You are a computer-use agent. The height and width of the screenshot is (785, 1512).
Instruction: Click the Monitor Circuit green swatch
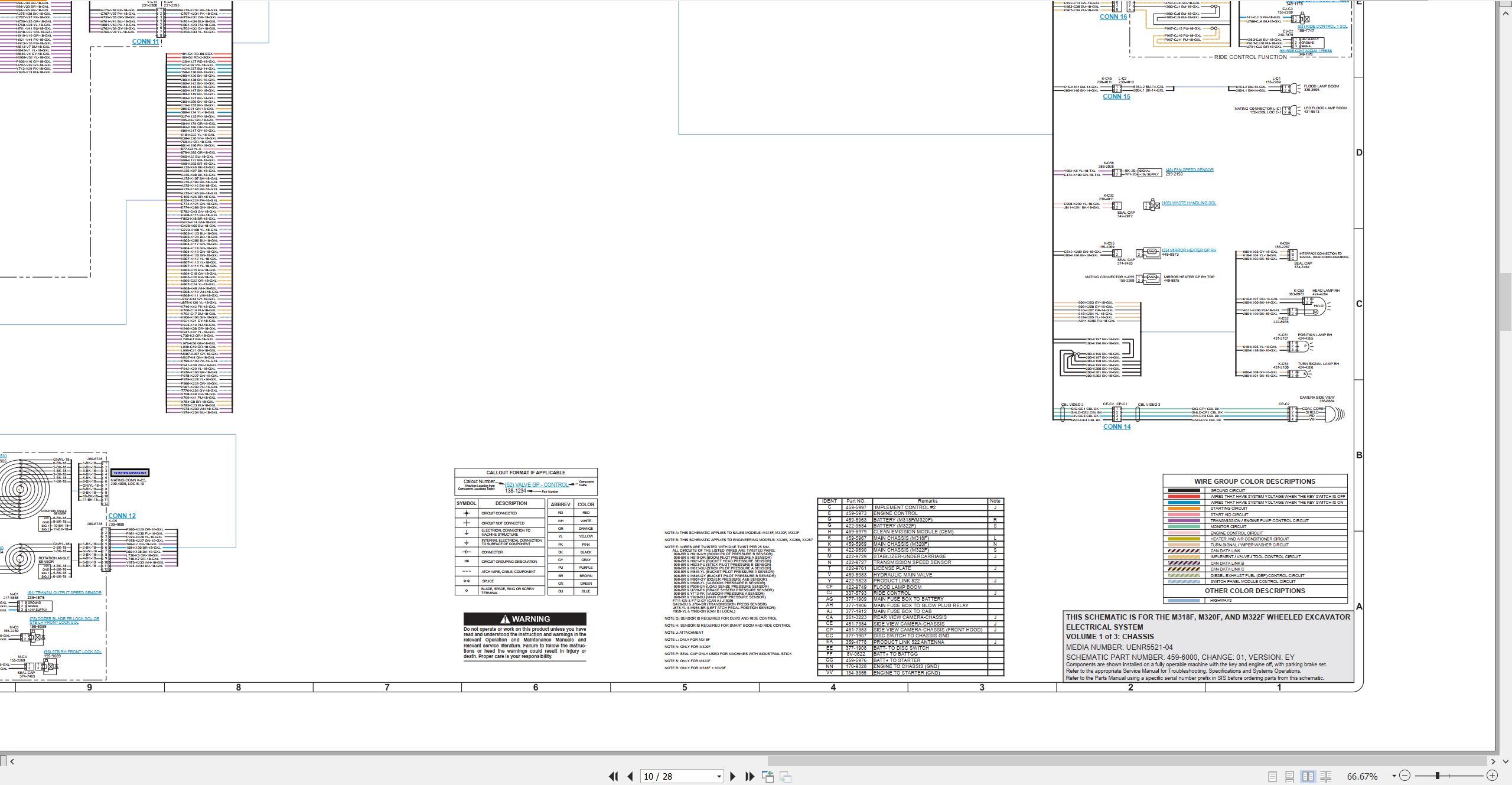pyautogui.click(x=1183, y=526)
